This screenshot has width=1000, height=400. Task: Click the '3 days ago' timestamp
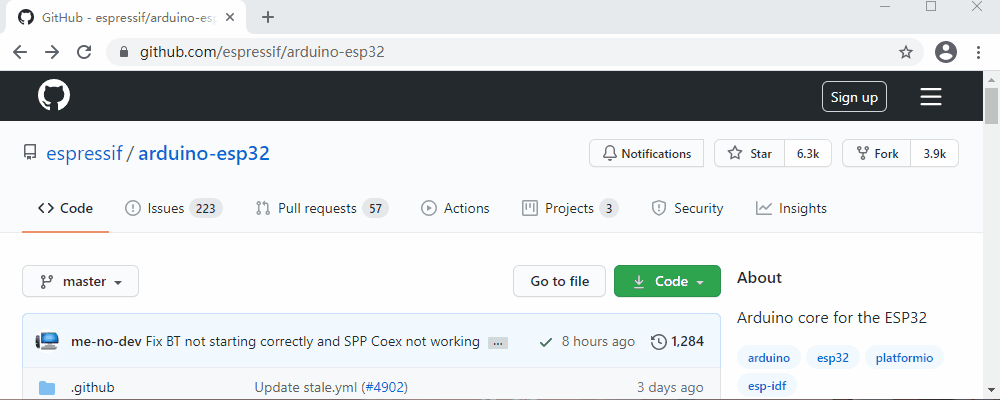tap(670, 387)
